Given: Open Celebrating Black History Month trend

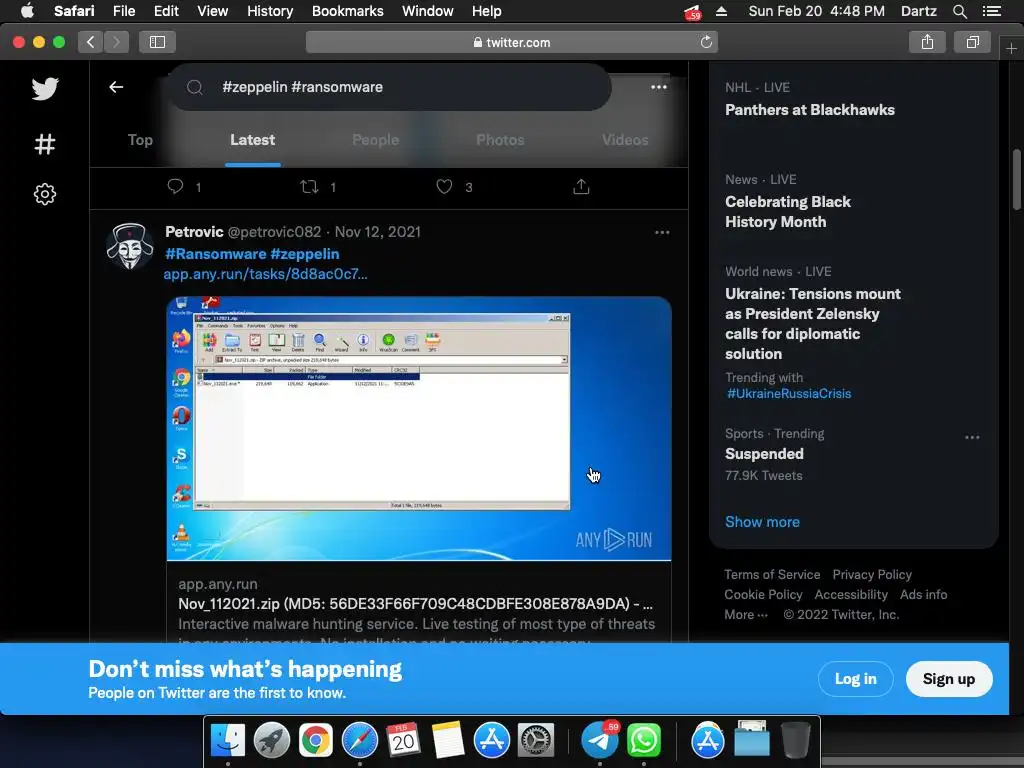Looking at the screenshot, I should pos(788,212).
